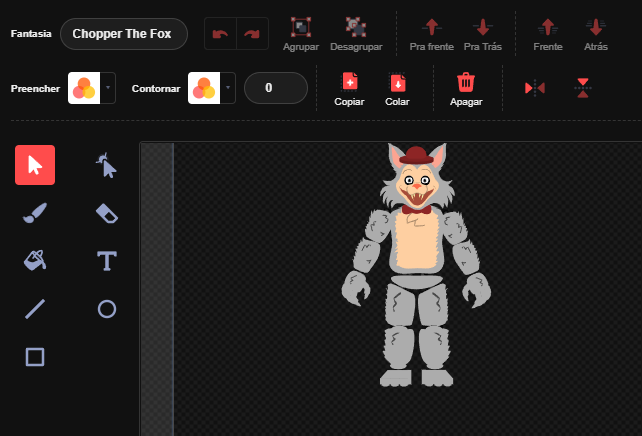
Task: Select the Fill bucket tool
Action: click(x=35, y=260)
